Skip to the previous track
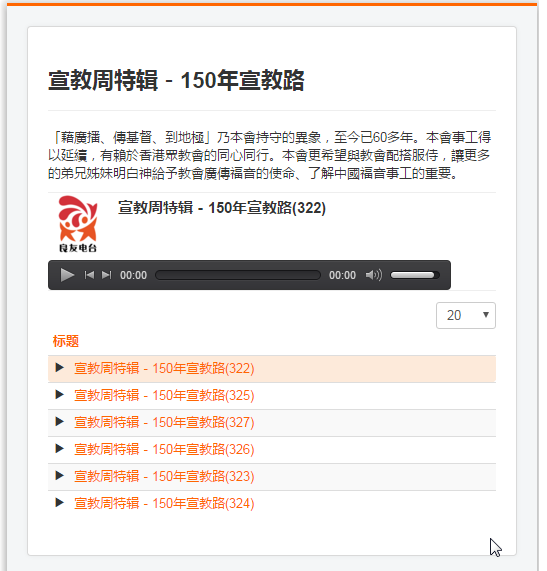The width and height of the screenshot is (547, 571). [89, 275]
